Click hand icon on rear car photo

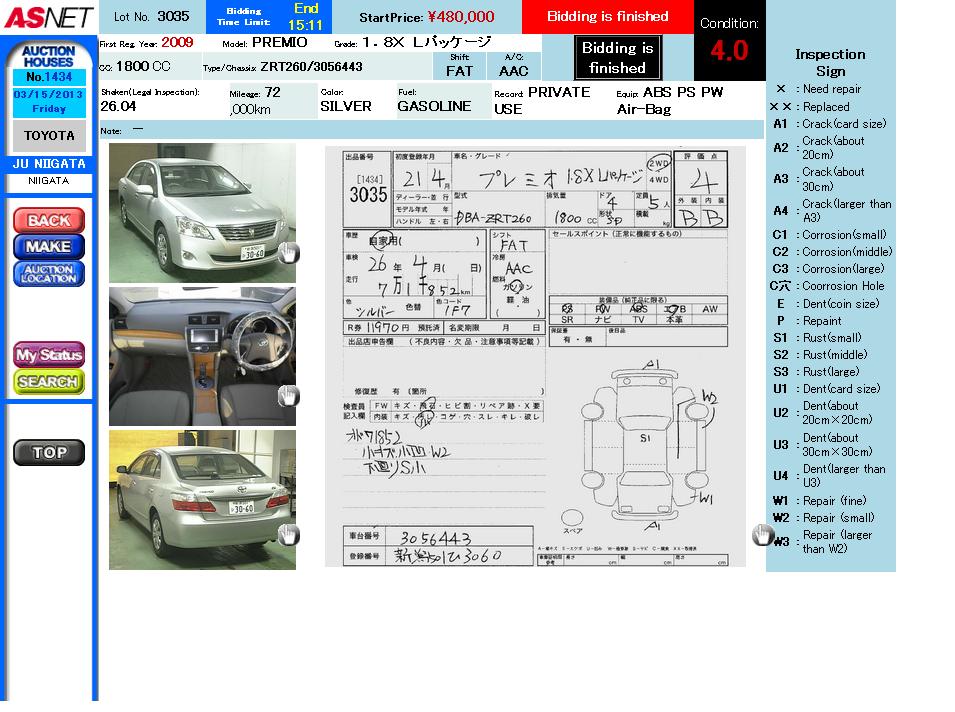click(x=288, y=535)
